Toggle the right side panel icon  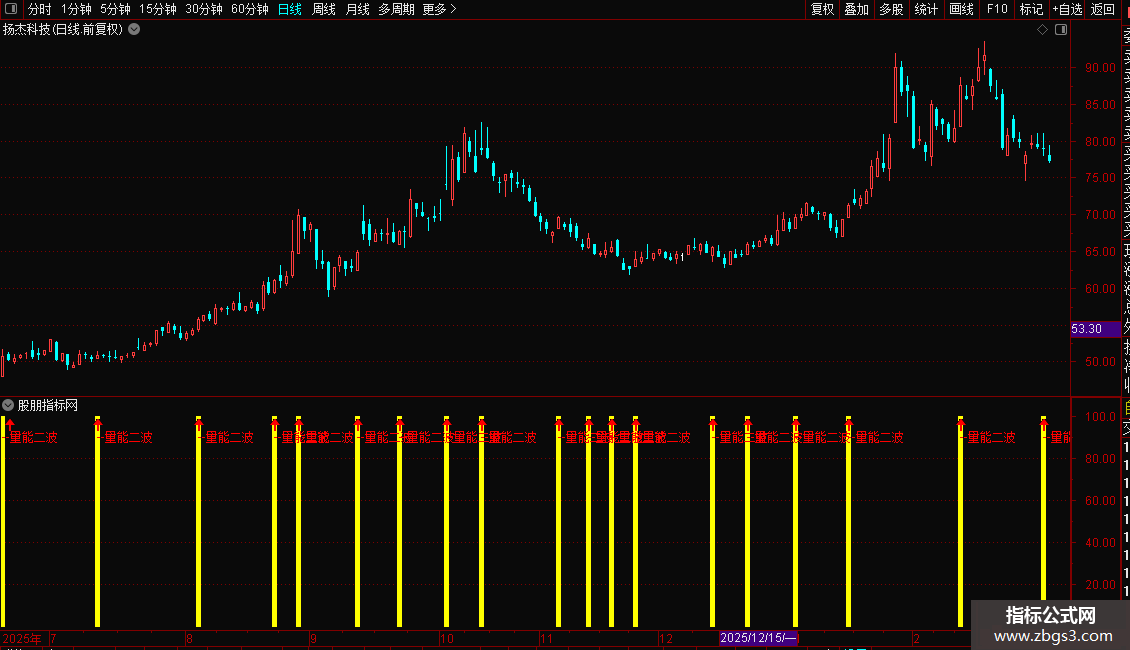tap(1061, 30)
